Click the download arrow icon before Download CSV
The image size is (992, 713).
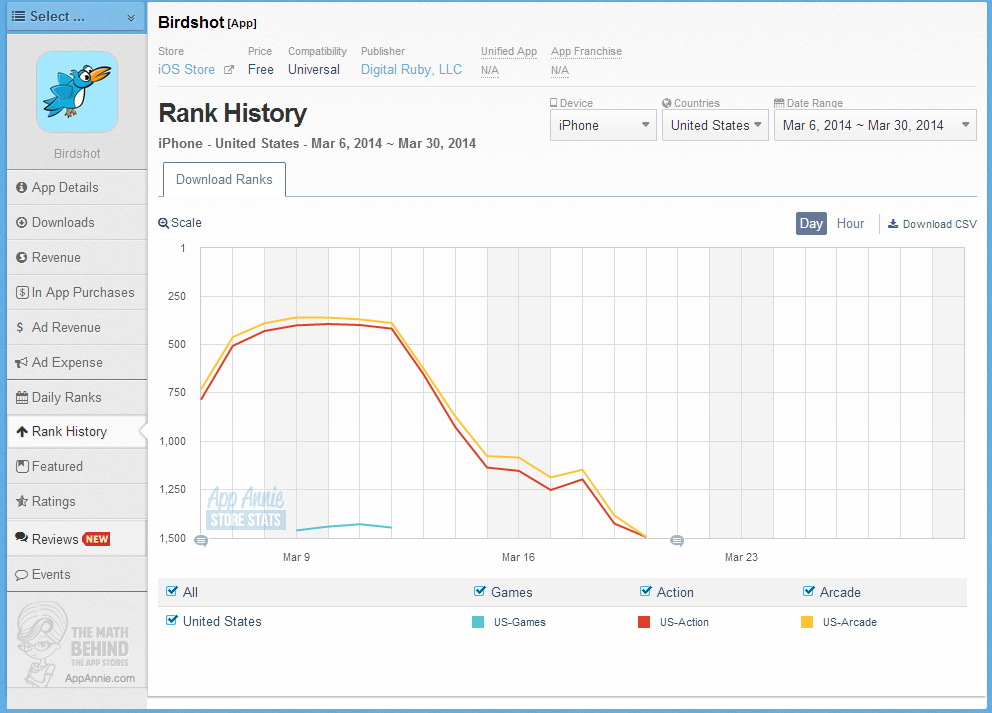point(893,223)
